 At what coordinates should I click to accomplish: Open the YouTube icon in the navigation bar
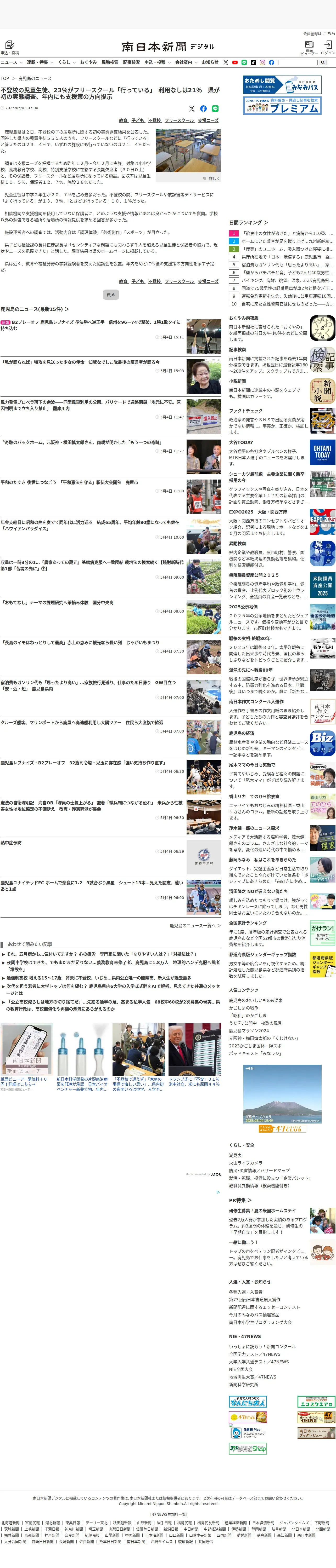pos(235,62)
